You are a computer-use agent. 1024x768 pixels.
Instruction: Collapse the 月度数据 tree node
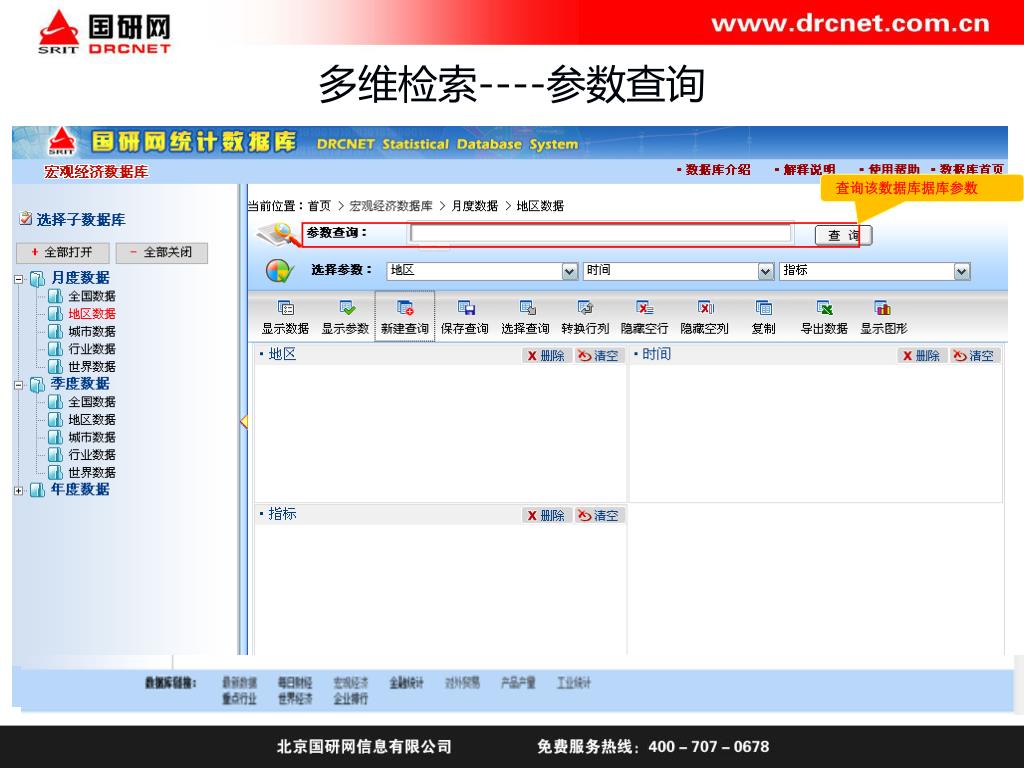tap(18, 280)
